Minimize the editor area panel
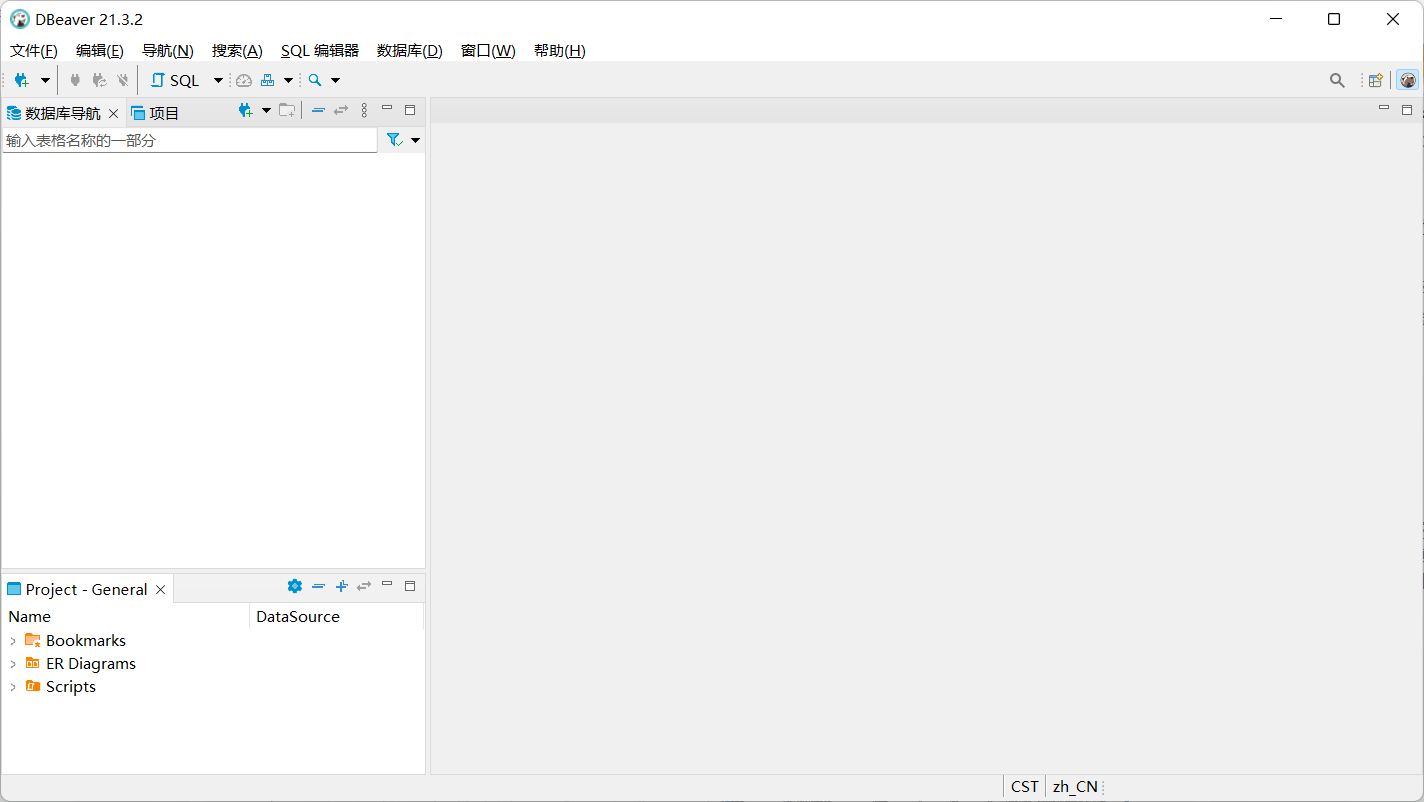 coord(1384,107)
